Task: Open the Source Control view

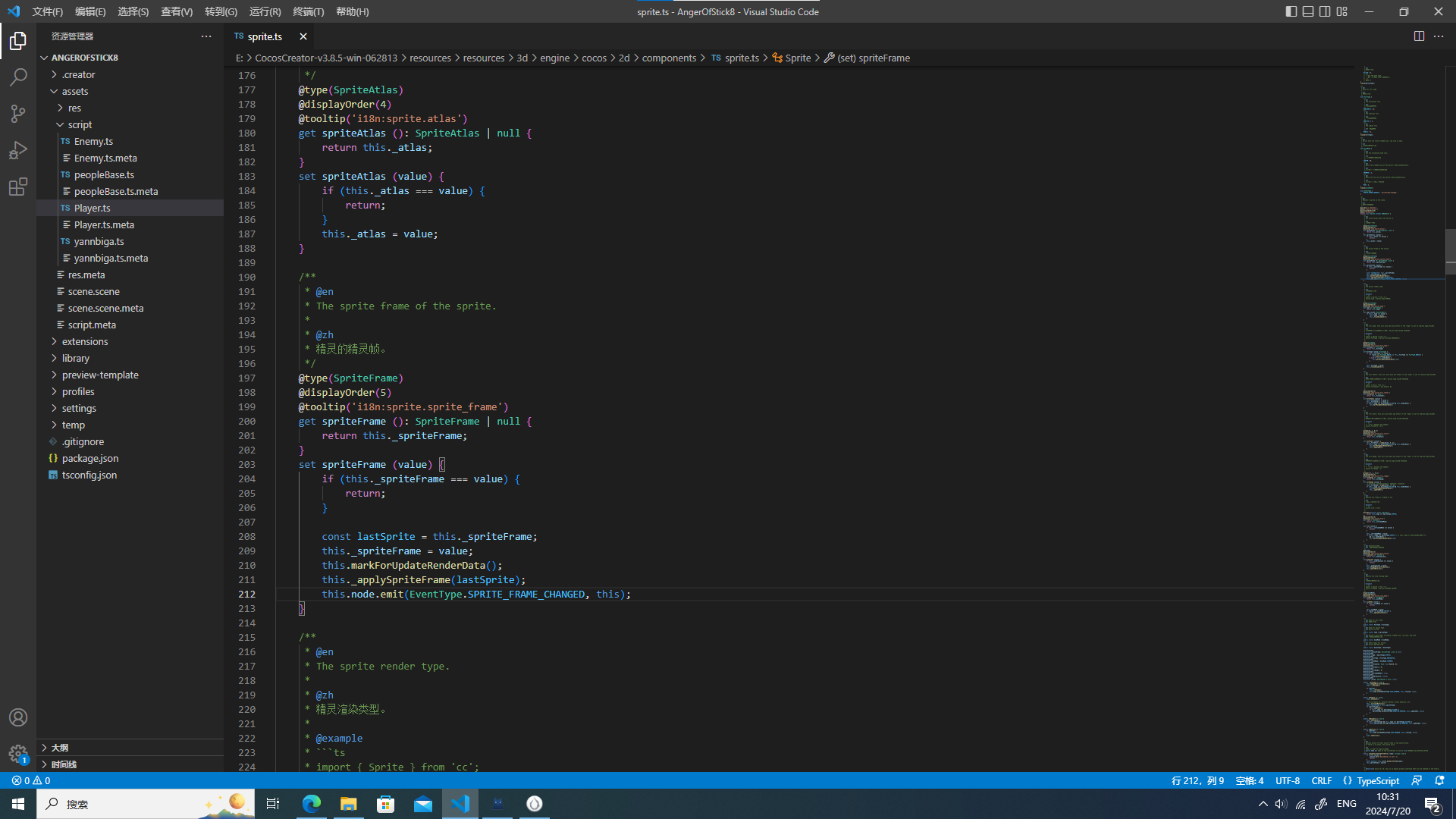Action: tap(18, 114)
